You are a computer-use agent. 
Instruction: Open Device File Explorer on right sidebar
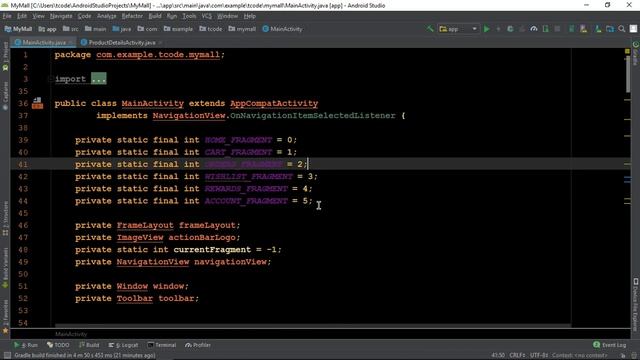click(636, 304)
